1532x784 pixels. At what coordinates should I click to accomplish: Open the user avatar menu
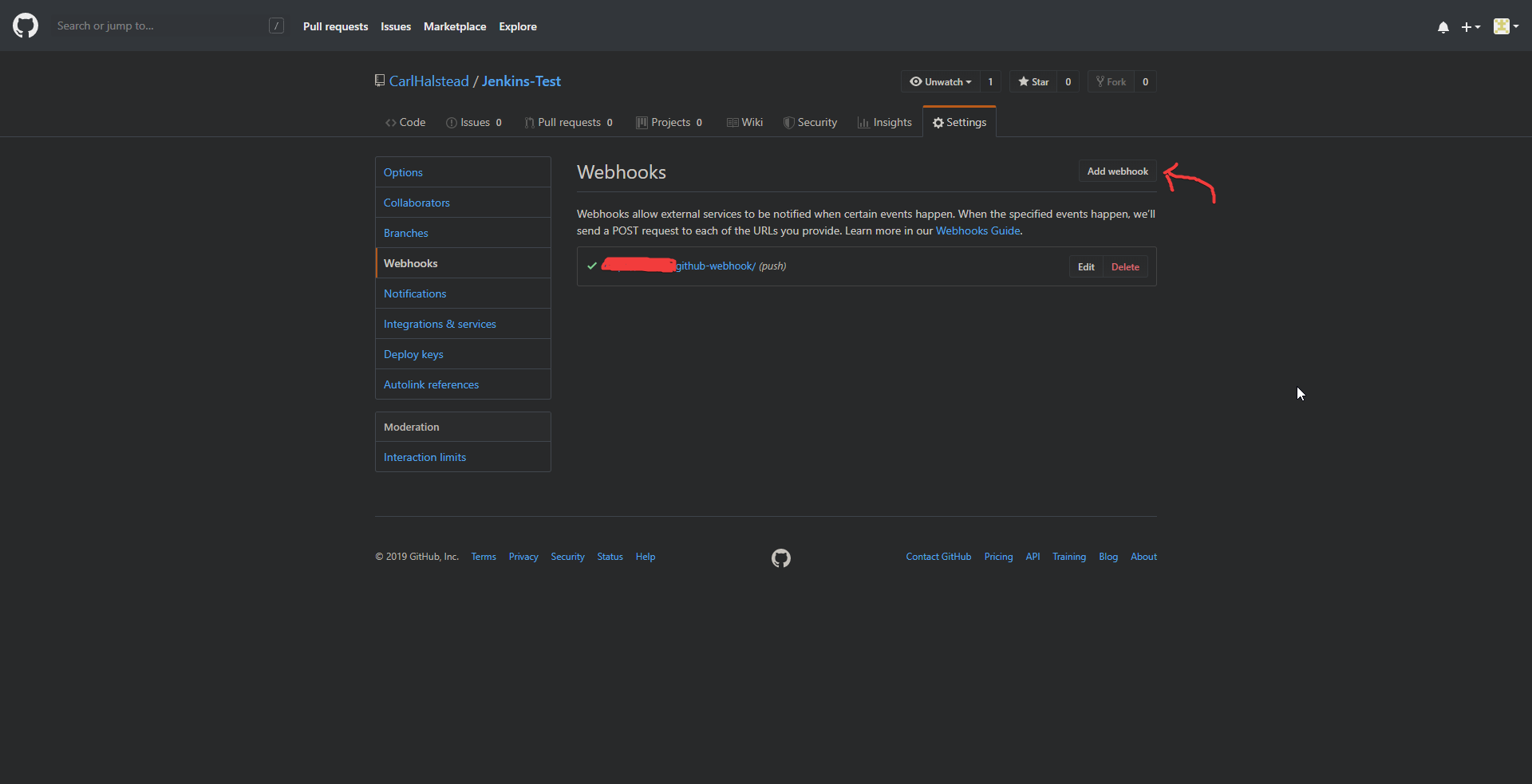(1506, 26)
